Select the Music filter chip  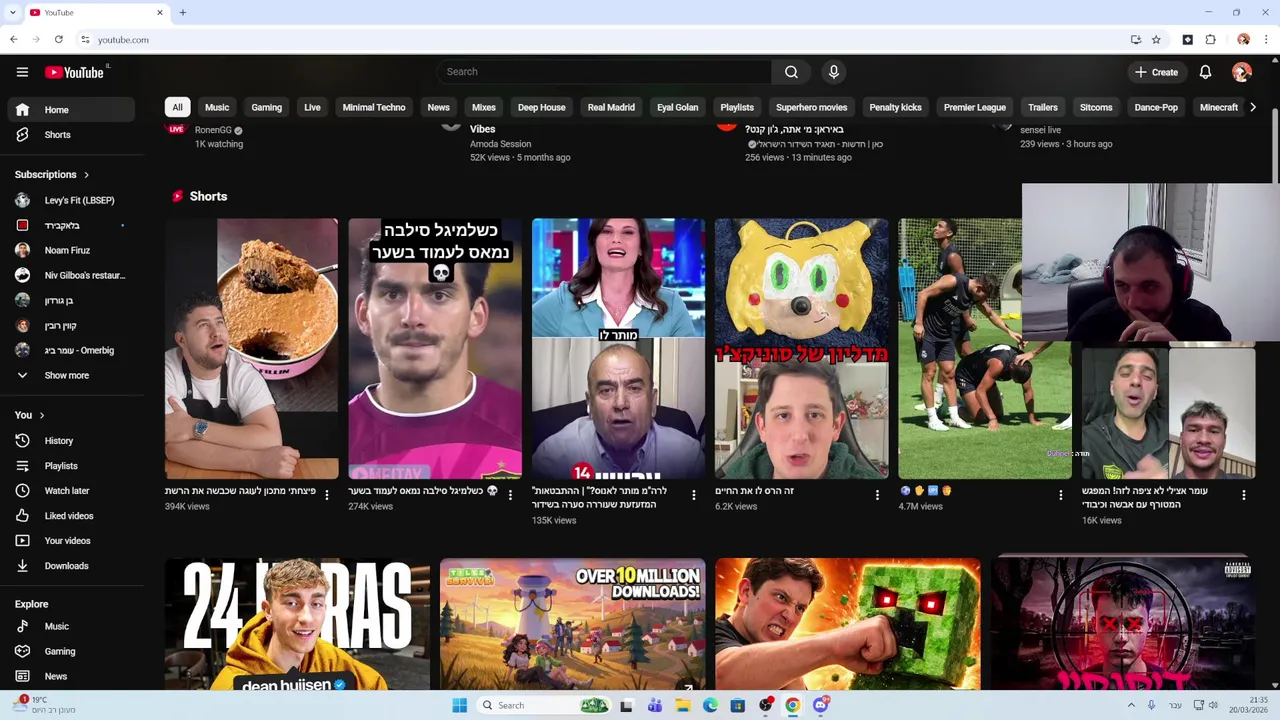[217, 107]
